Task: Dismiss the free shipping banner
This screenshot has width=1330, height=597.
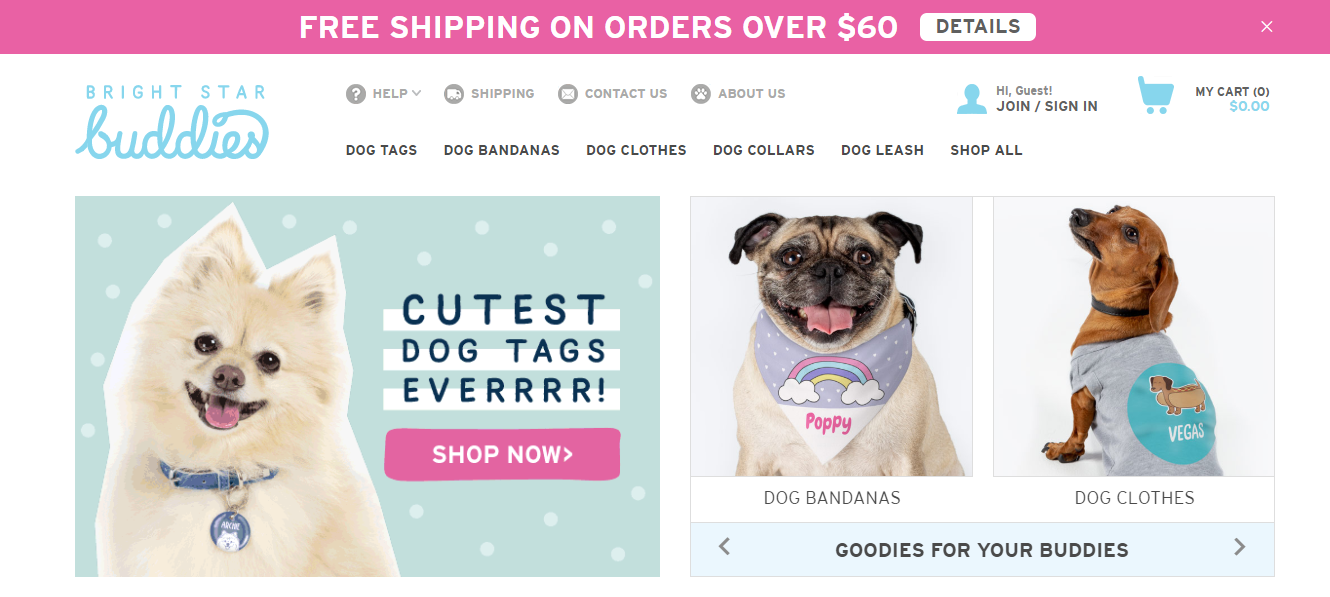Action: 1267,27
